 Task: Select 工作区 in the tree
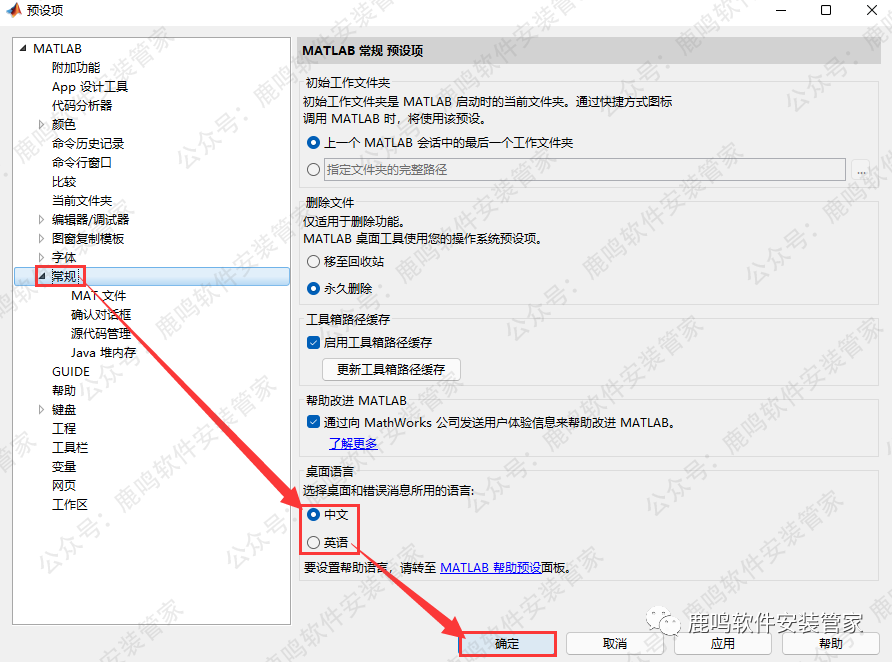pyautogui.click(x=70, y=504)
